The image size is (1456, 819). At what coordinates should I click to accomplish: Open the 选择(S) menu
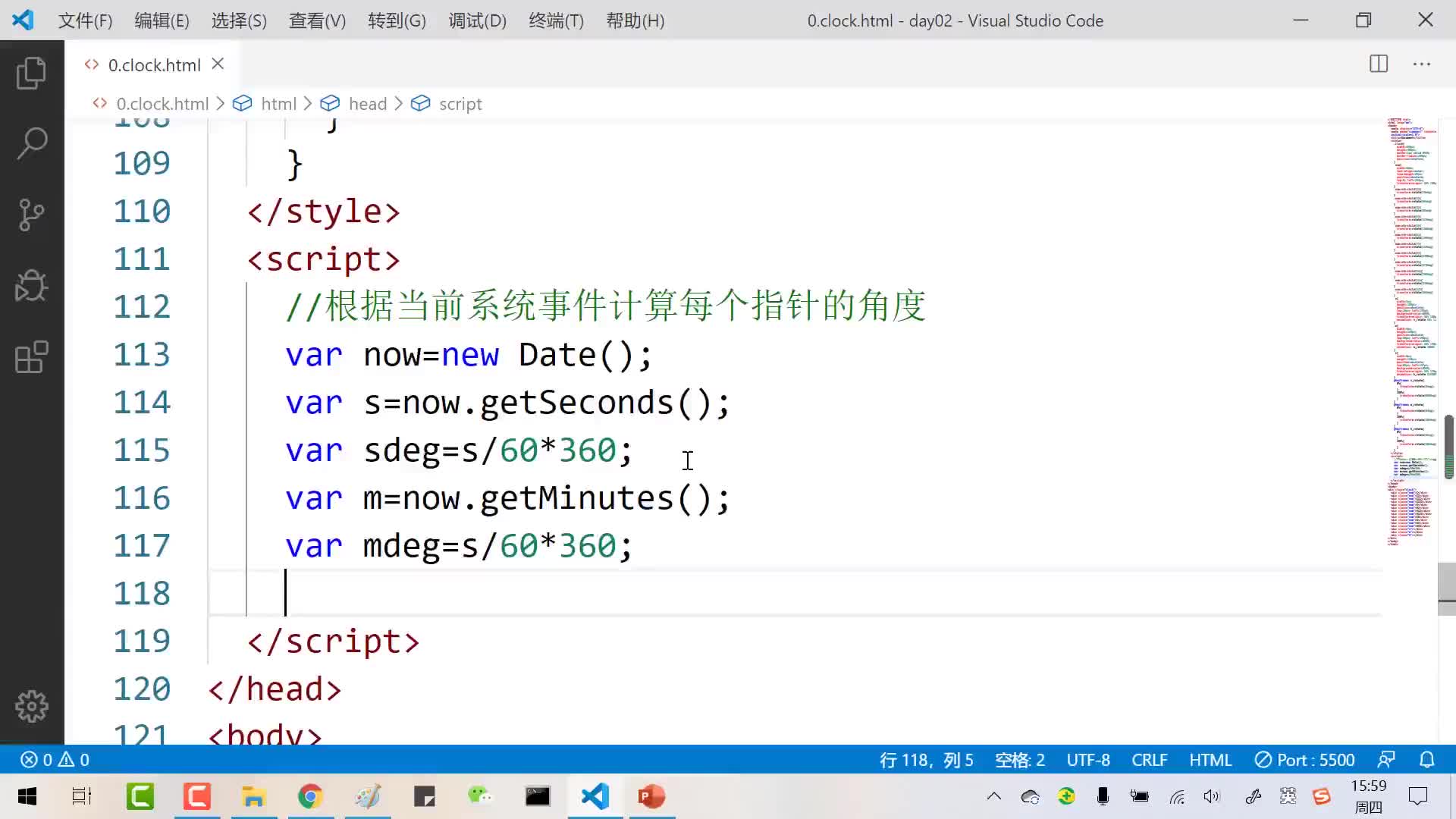239,20
